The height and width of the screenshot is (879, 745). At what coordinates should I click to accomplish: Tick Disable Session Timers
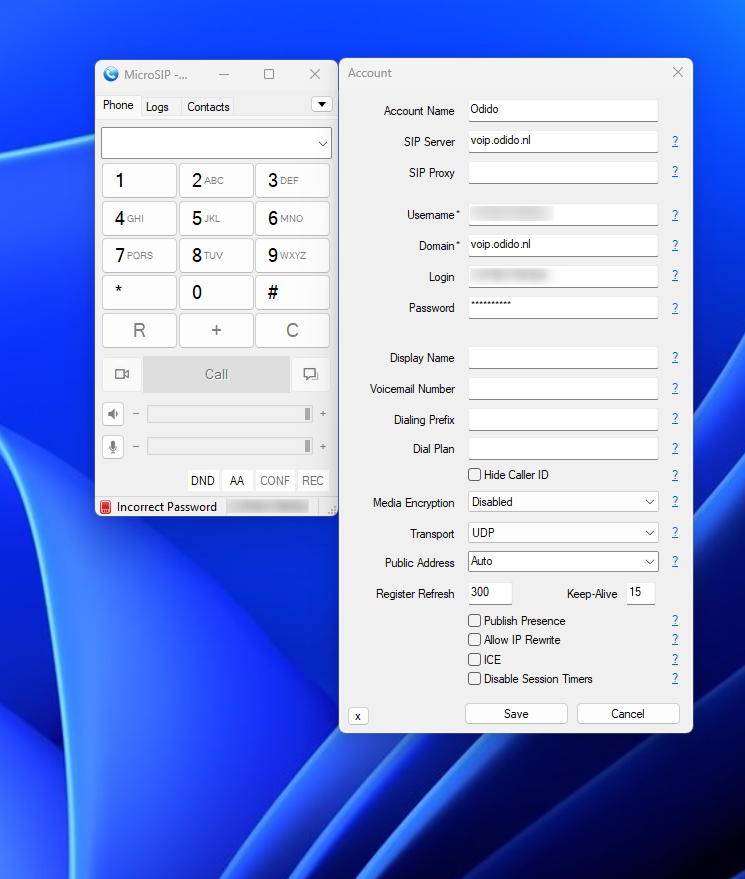(474, 679)
